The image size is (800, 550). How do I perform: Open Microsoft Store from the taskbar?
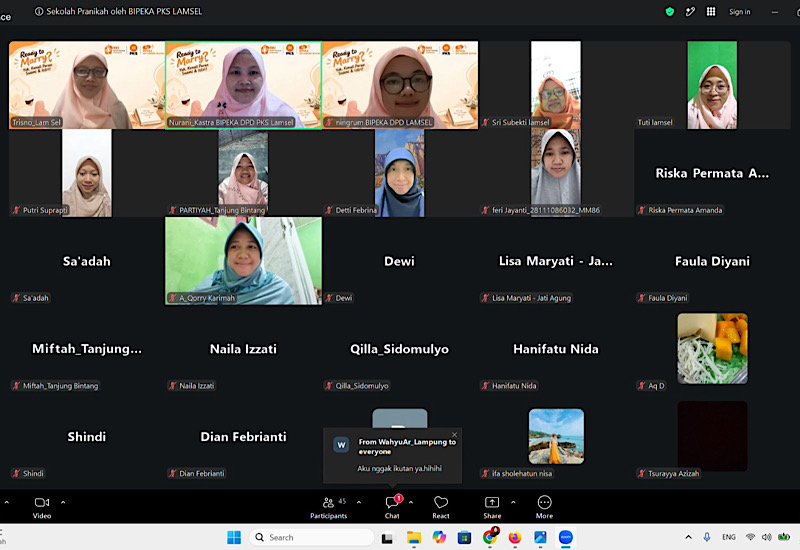coord(464,537)
